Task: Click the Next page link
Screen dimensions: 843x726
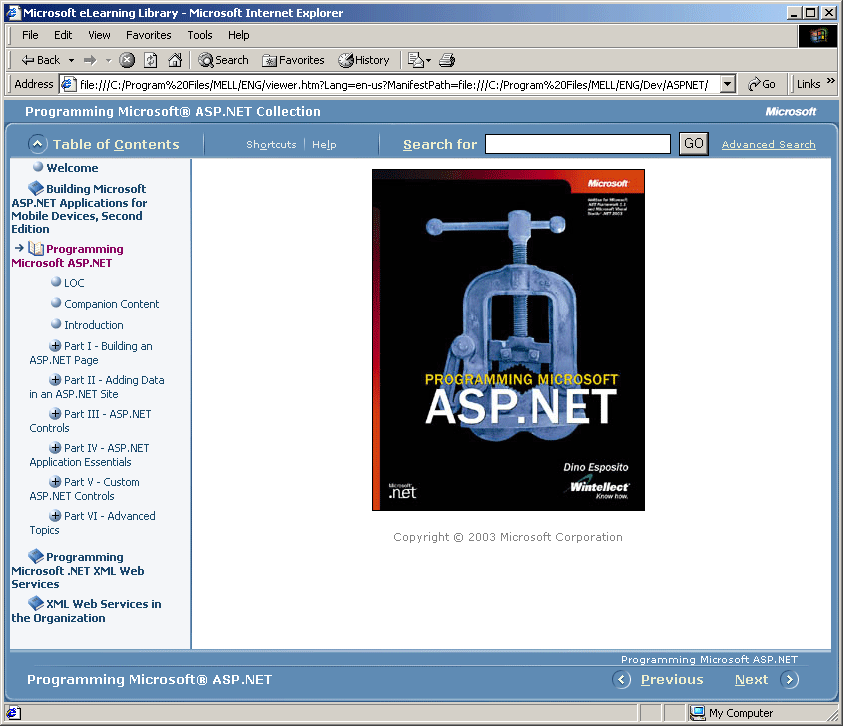Action: tap(752, 680)
